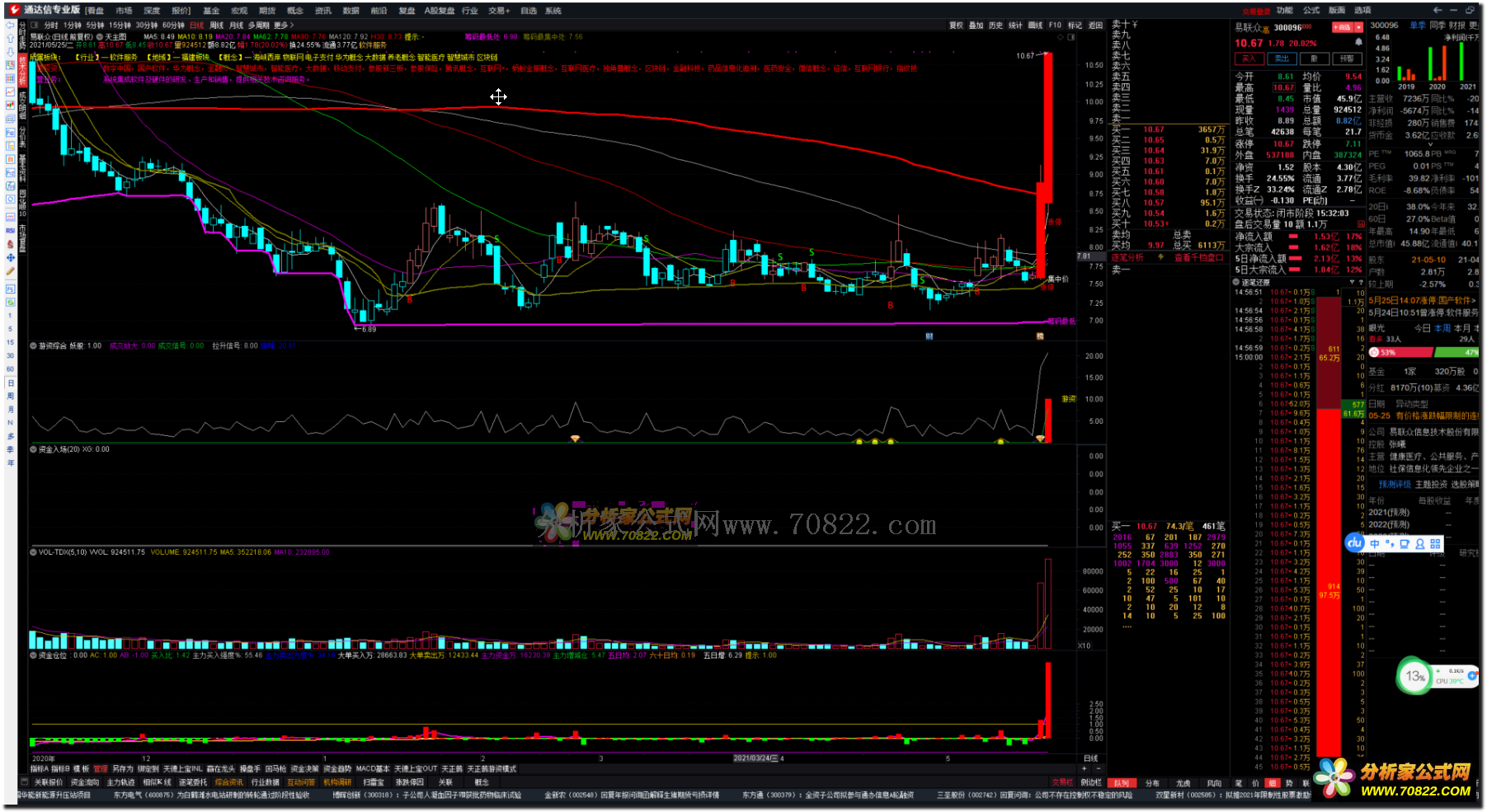Click the blue 卖出 sell button

[1282, 59]
